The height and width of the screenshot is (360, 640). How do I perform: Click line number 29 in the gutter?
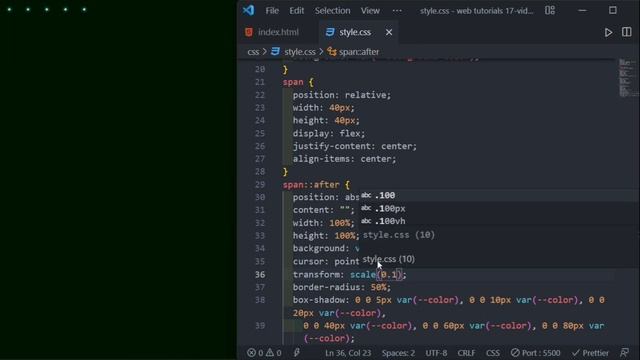coord(260,184)
